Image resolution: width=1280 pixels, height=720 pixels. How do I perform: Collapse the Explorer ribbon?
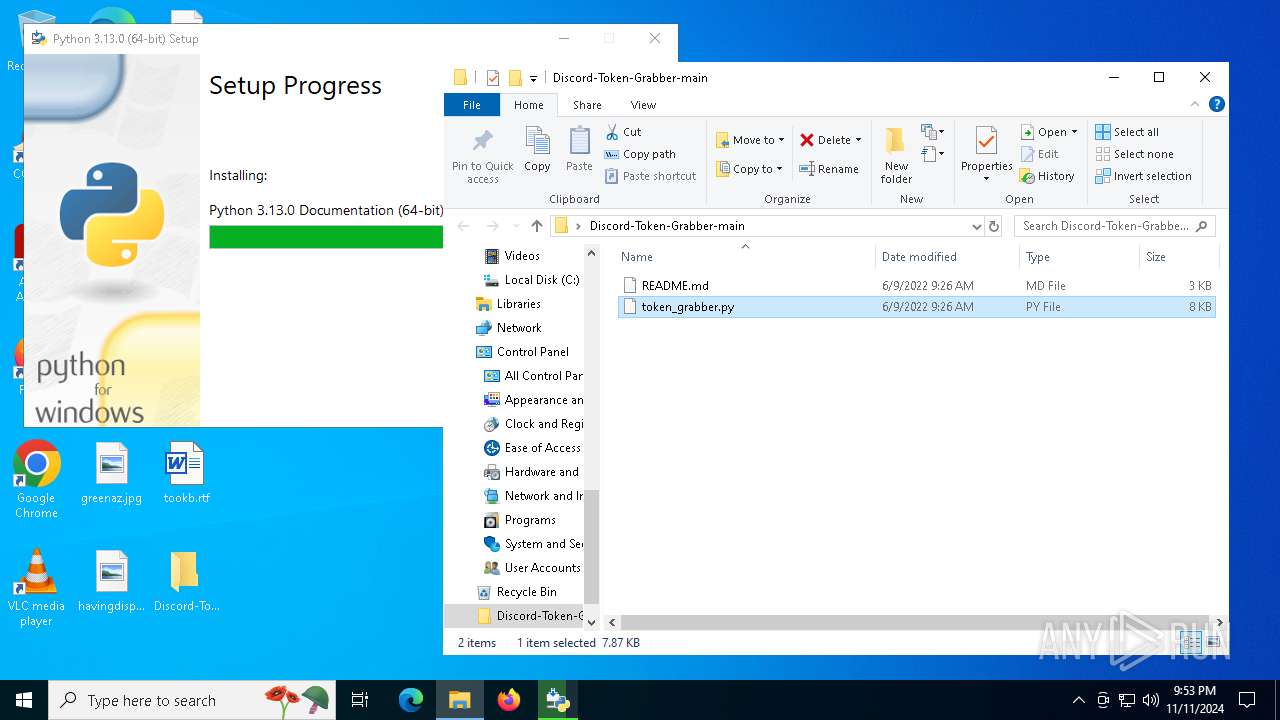point(1194,104)
